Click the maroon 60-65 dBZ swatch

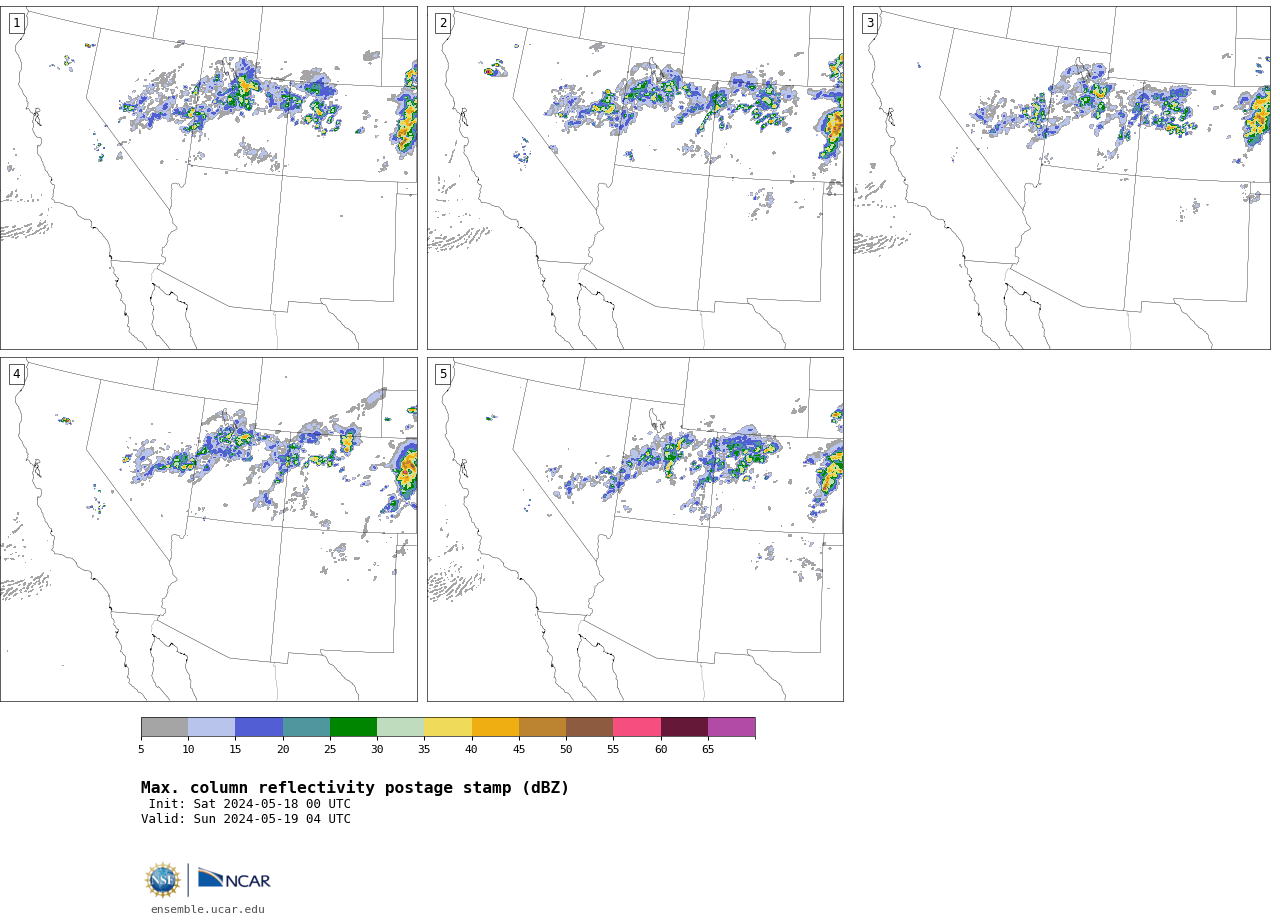pos(684,727)
